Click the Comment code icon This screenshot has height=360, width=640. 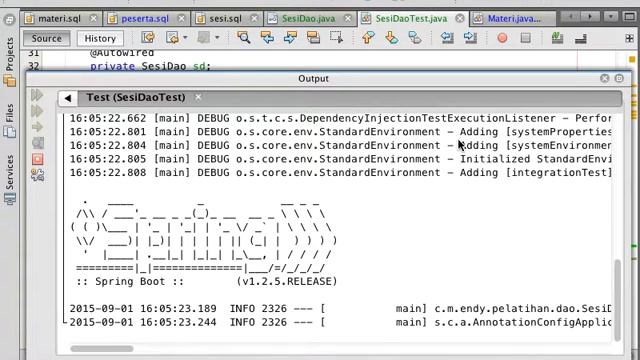[x=557, y=38]
